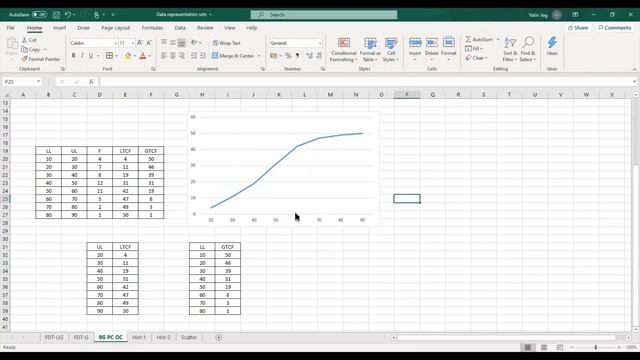Add a new sheet with plus icon
This screenshot has height=360, width=640.
(x=219, y=337)
